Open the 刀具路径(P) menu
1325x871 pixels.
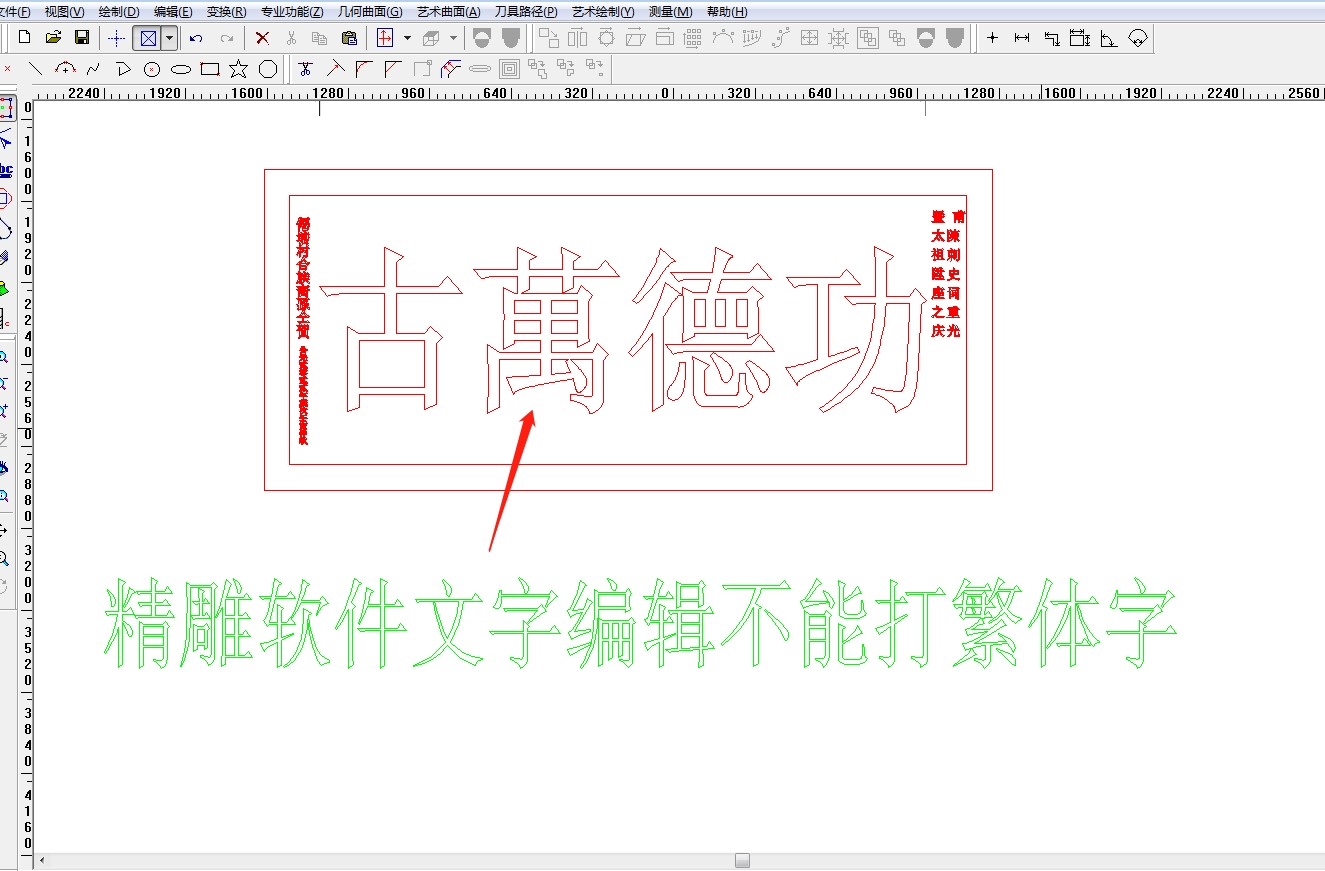[526, 12]
